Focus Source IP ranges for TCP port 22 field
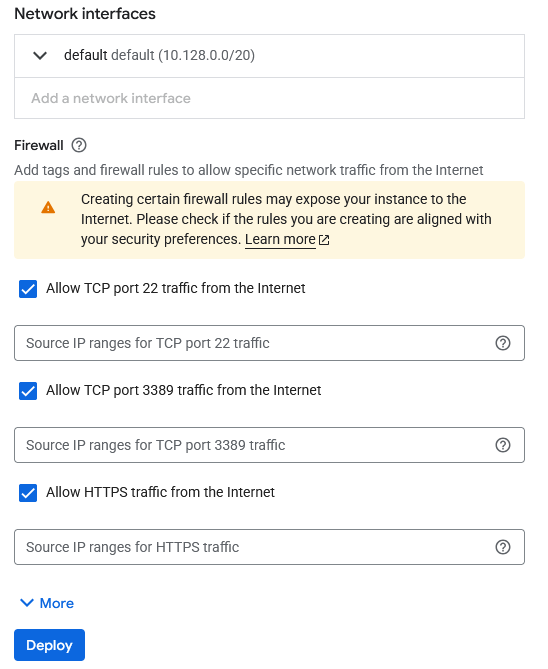548x669 pixels. [269, 343]
